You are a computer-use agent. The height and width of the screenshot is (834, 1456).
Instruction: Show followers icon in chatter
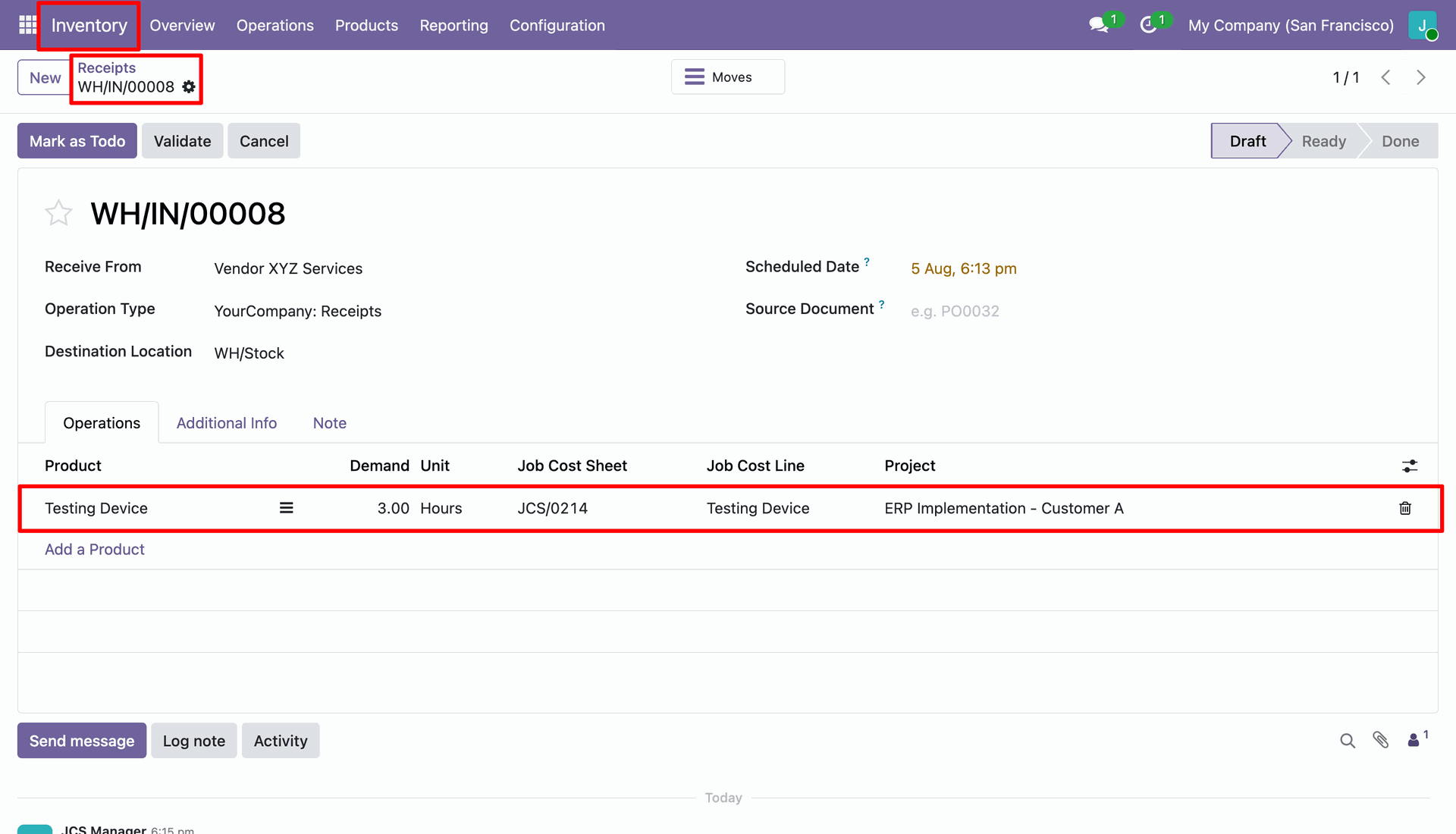[x=1417, y=739]
